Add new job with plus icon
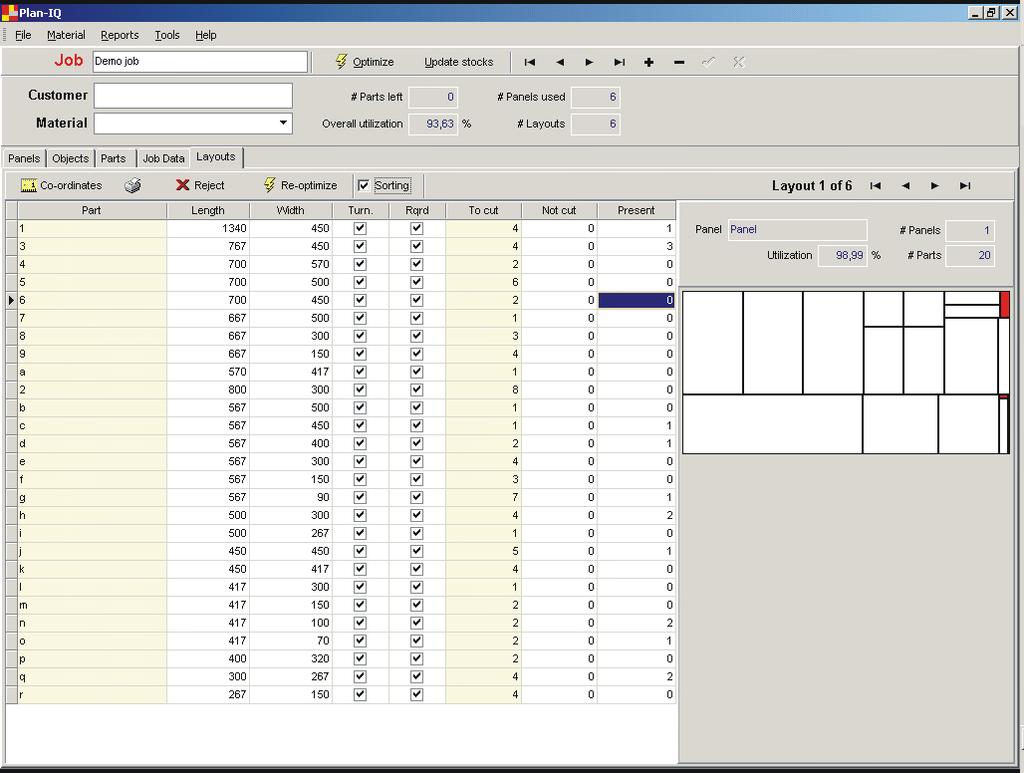 click(x=648, y=62)
